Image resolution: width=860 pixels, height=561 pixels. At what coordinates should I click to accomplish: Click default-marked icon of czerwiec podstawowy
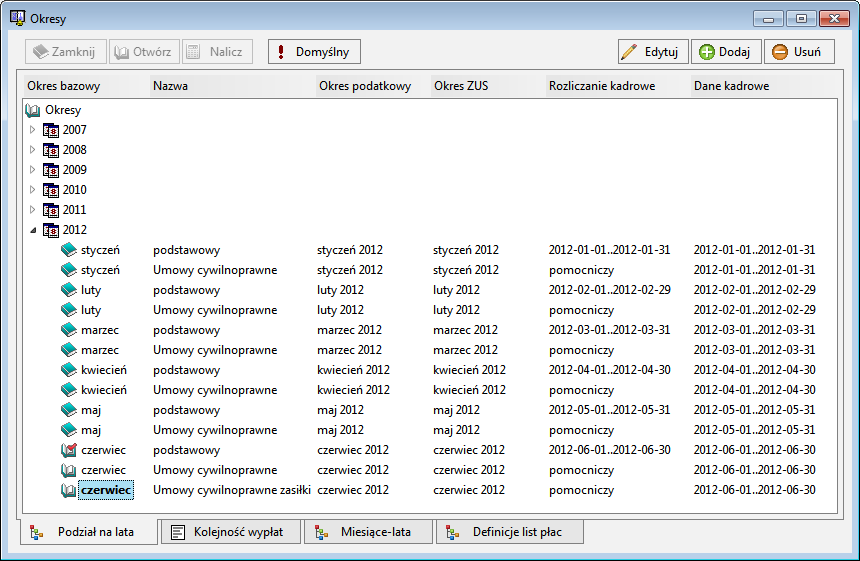[69, 450]
